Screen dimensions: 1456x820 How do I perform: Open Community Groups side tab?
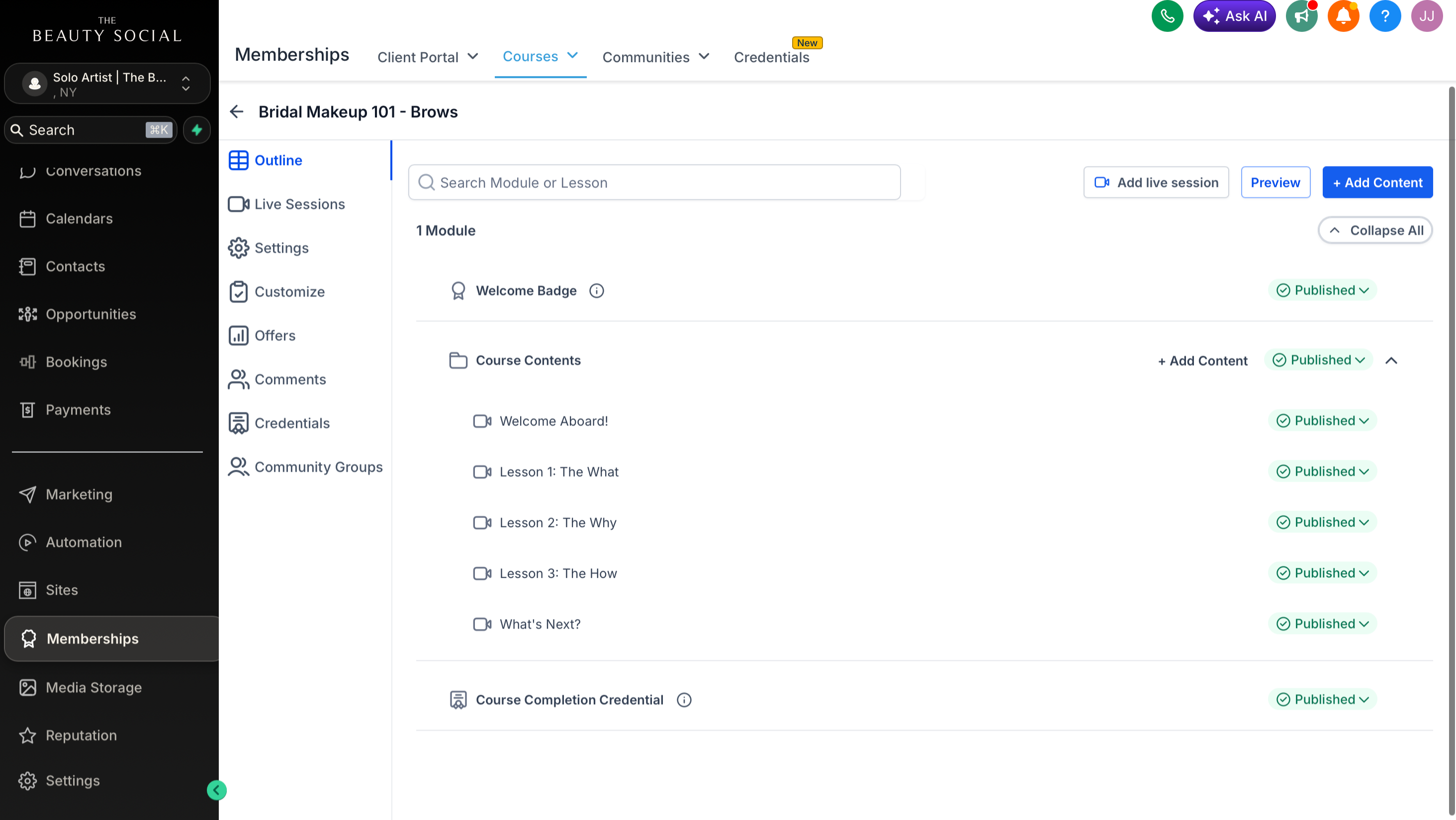point(305,467)
